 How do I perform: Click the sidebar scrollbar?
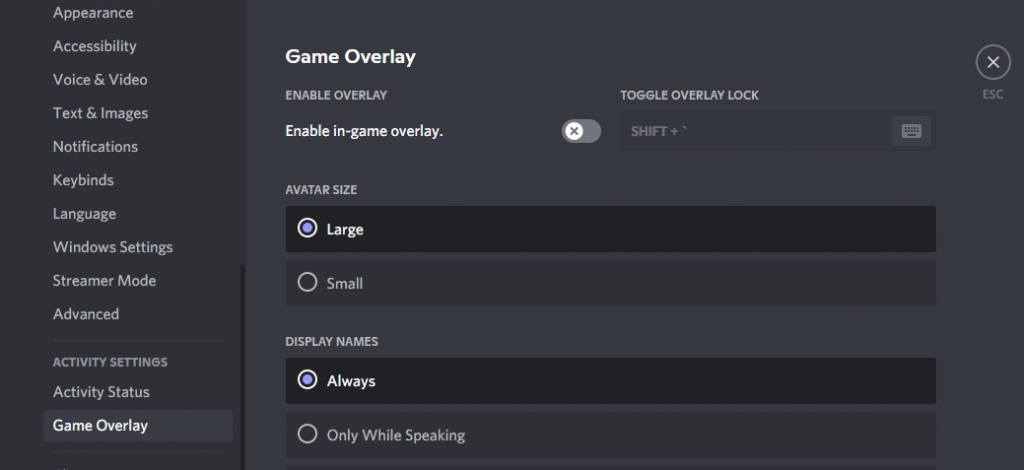pos(243,367)
